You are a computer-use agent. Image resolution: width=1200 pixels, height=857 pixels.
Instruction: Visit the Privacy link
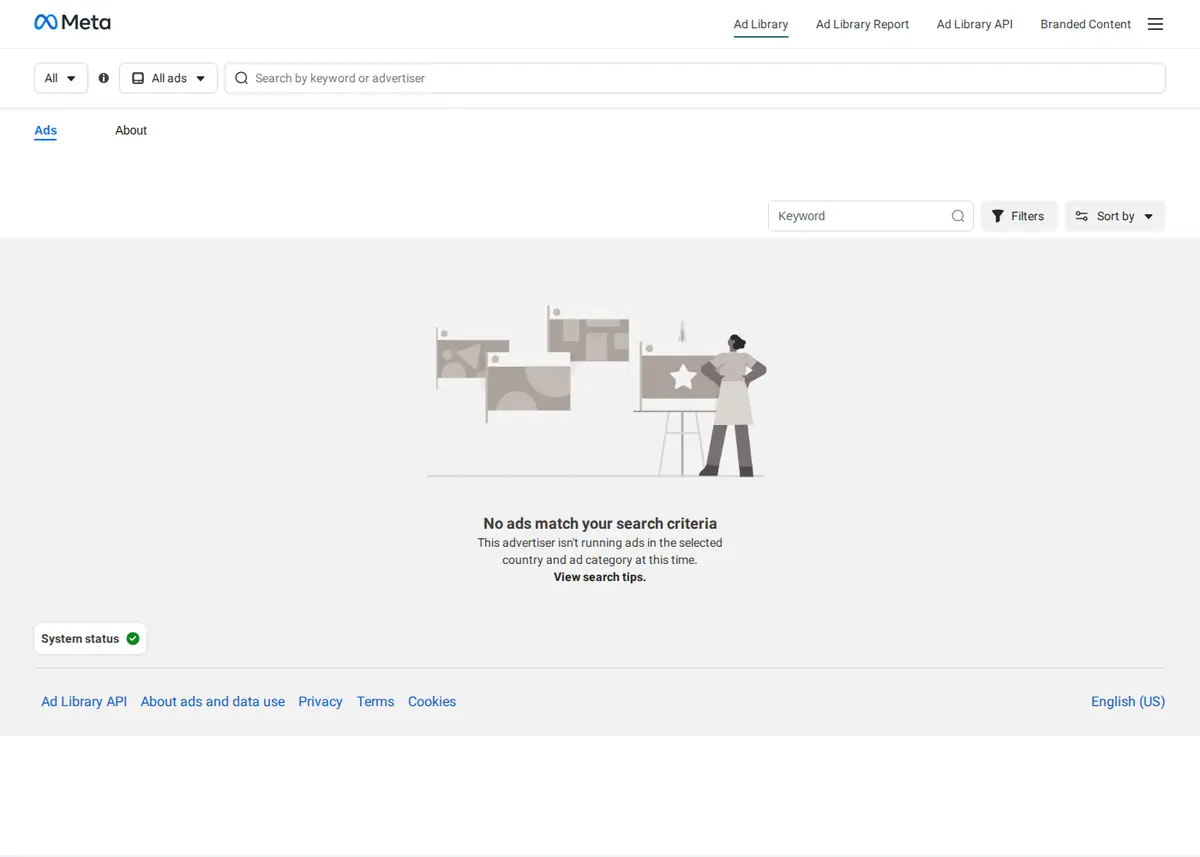click(x=320, y=702)
